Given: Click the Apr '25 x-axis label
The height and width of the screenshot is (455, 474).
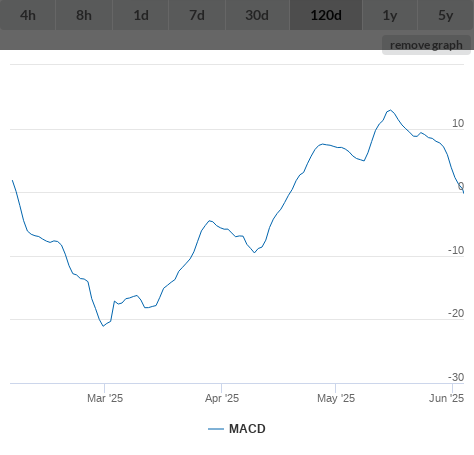Looking at the screenshot, I should 222,398.
